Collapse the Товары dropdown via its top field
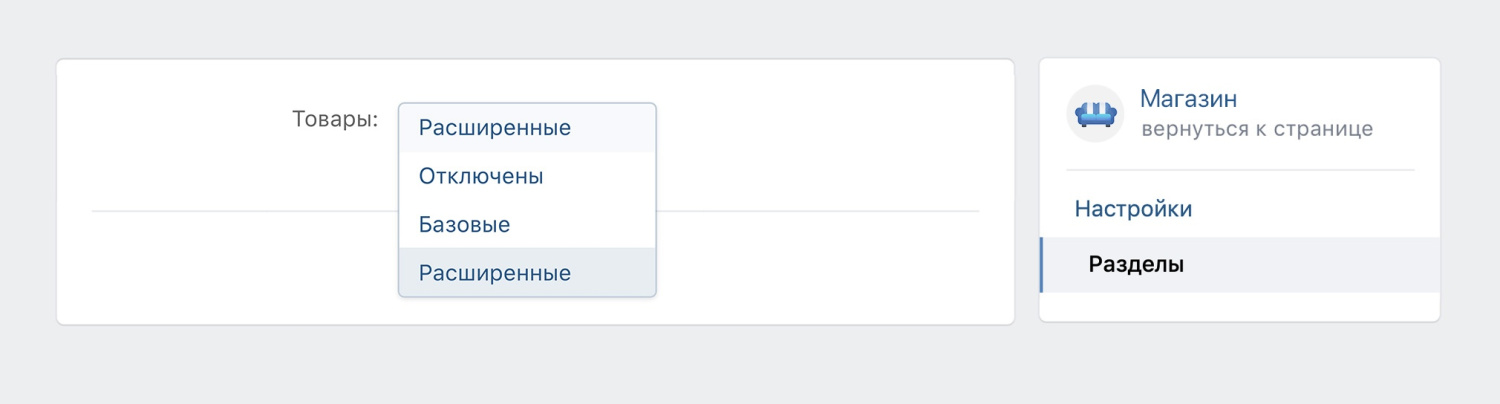 (x=527, y=128)
